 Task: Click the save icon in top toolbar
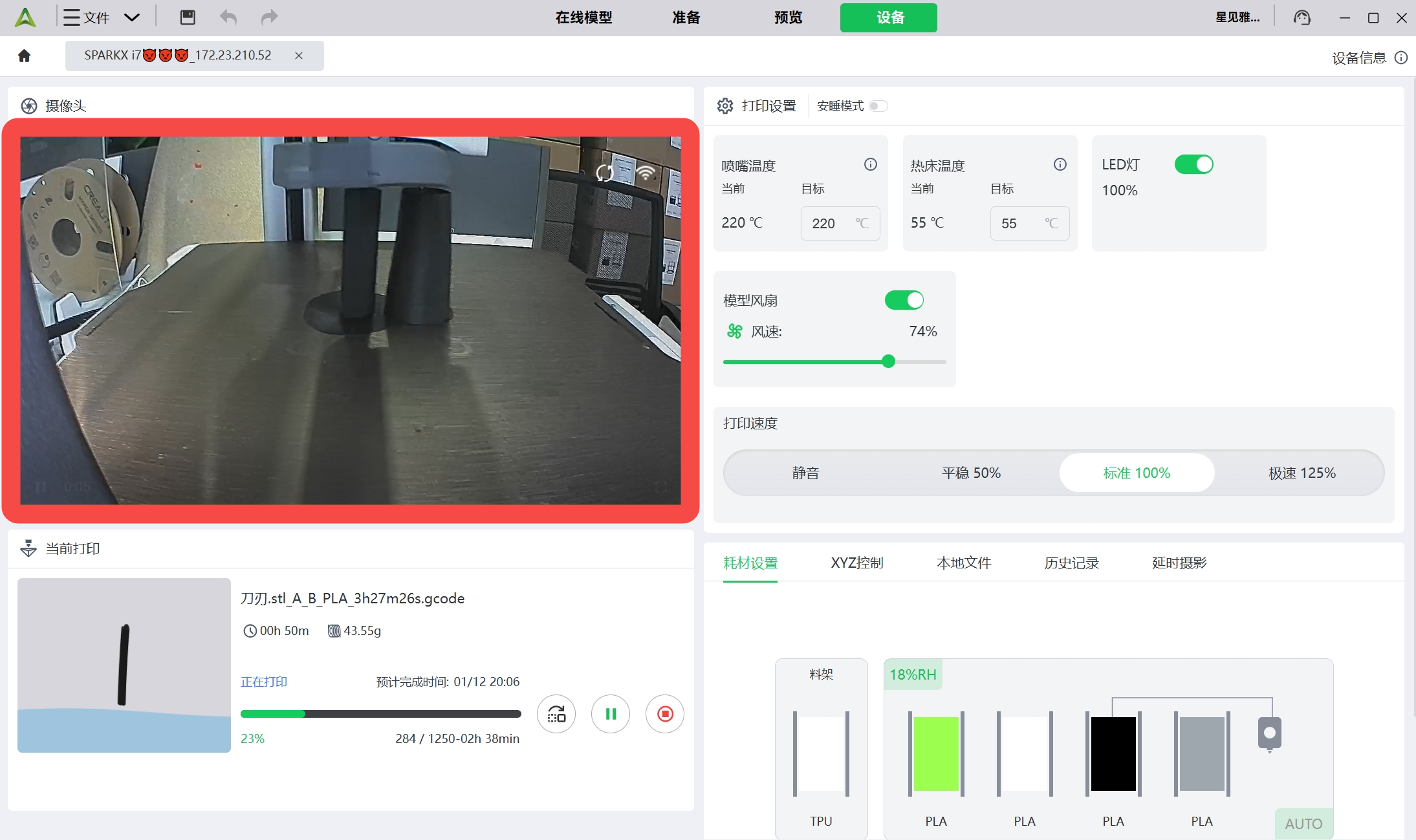click(188, 17)
